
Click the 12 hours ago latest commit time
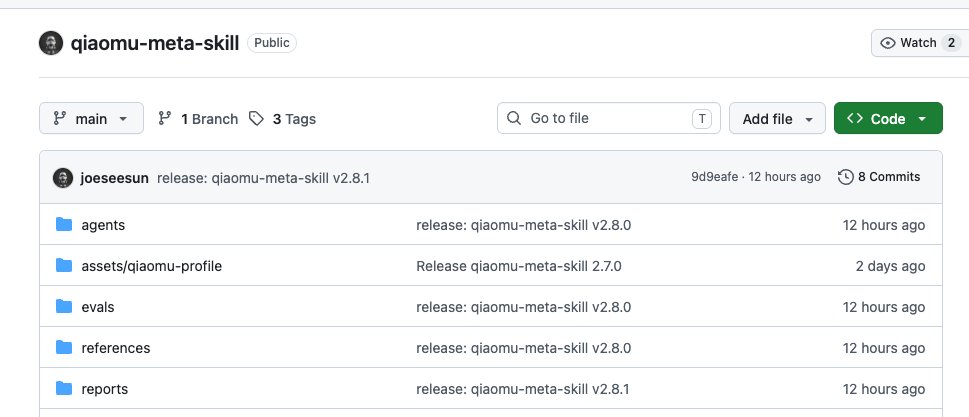point(785,177)
